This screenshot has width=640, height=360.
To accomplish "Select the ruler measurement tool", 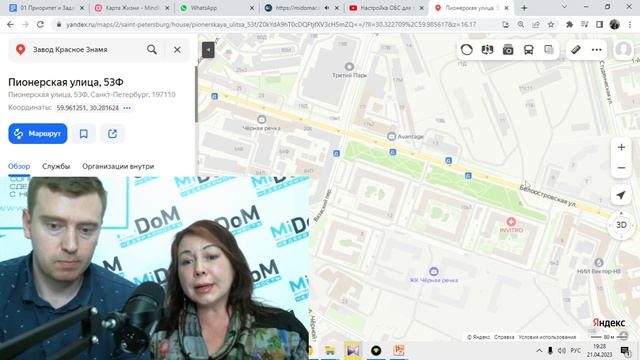I will click(x=576, y=50).
